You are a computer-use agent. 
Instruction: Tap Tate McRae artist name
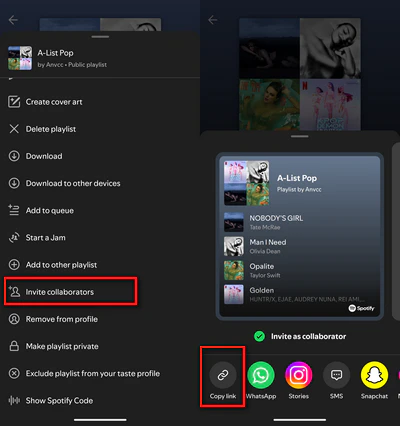pos(265,227)
